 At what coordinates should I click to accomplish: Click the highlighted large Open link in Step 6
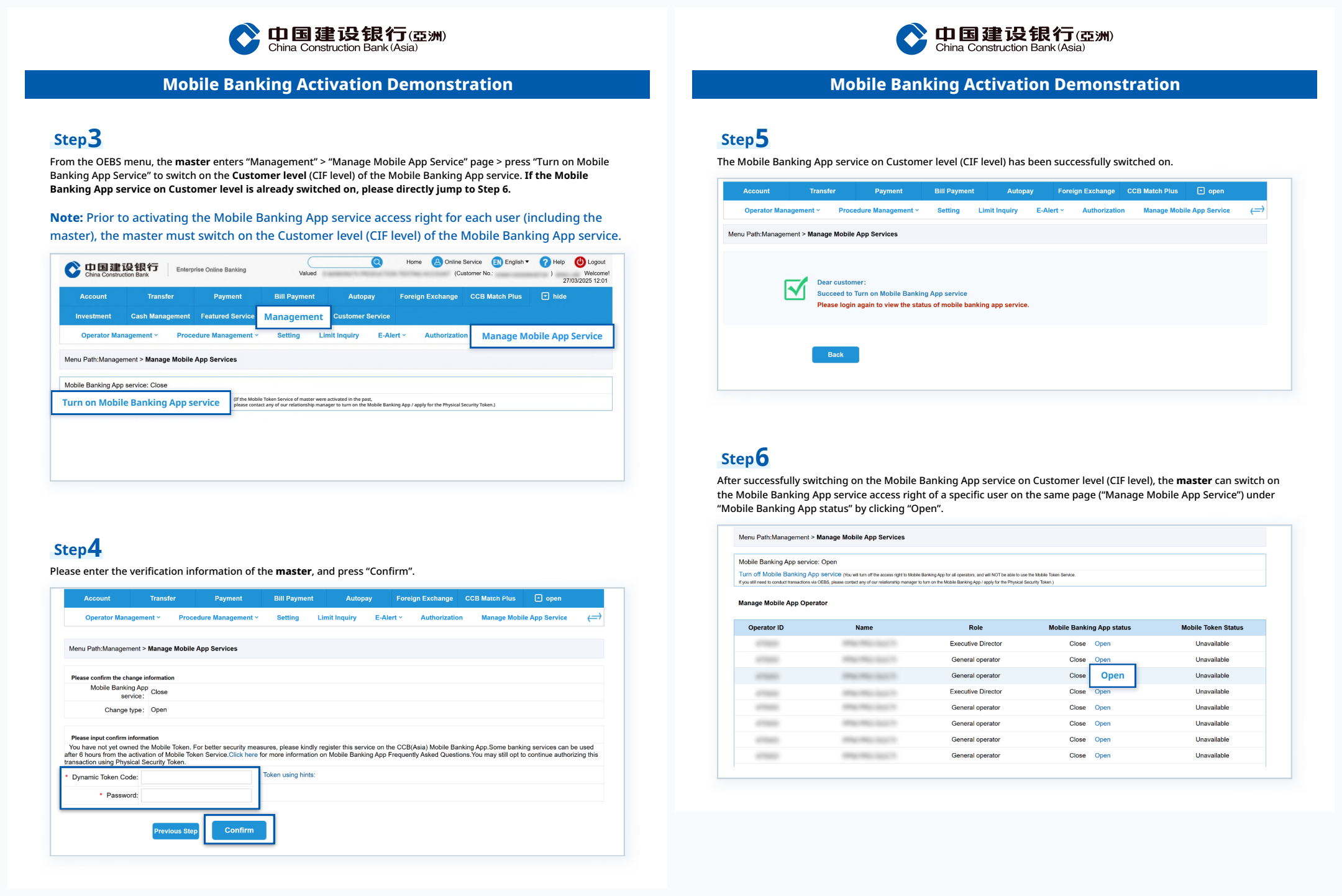point(1113,675)
